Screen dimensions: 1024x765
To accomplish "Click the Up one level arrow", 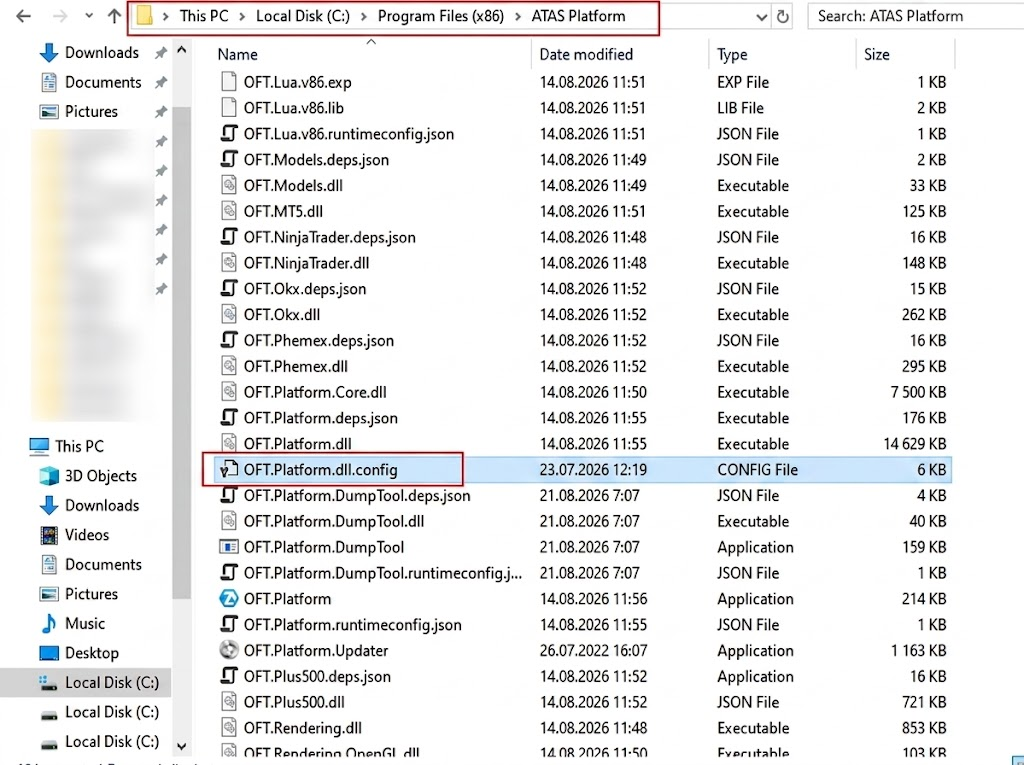I will pyautogui.click(x=114, y=16).
